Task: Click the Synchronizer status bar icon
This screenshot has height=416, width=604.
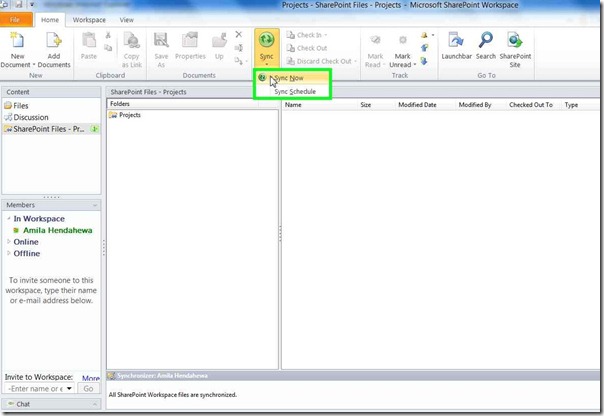Action: point(112,376)
